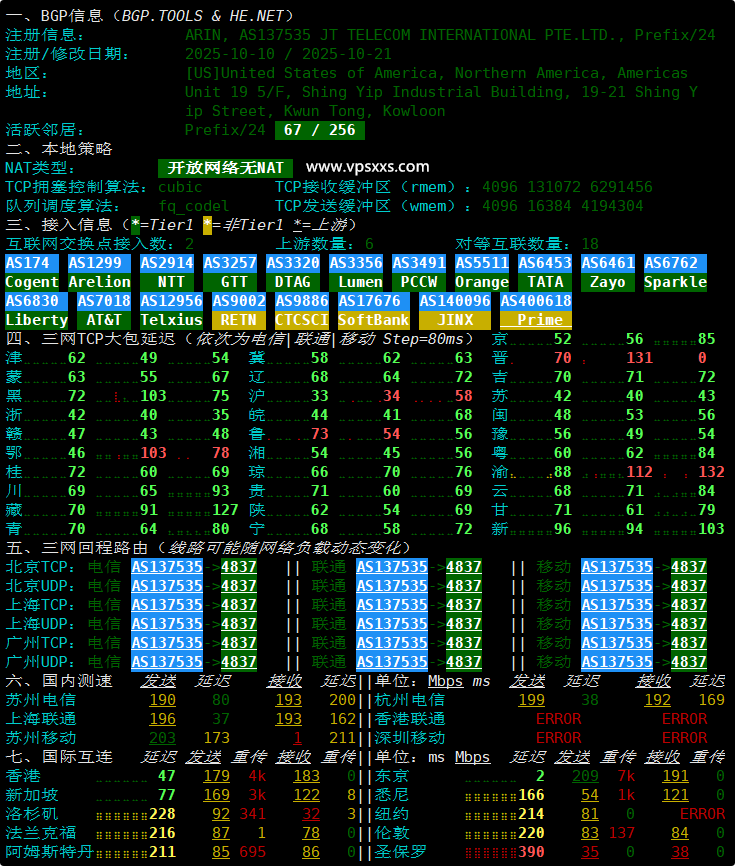
Task: Click the 新 province first latency 96
Action: (563, 529)
